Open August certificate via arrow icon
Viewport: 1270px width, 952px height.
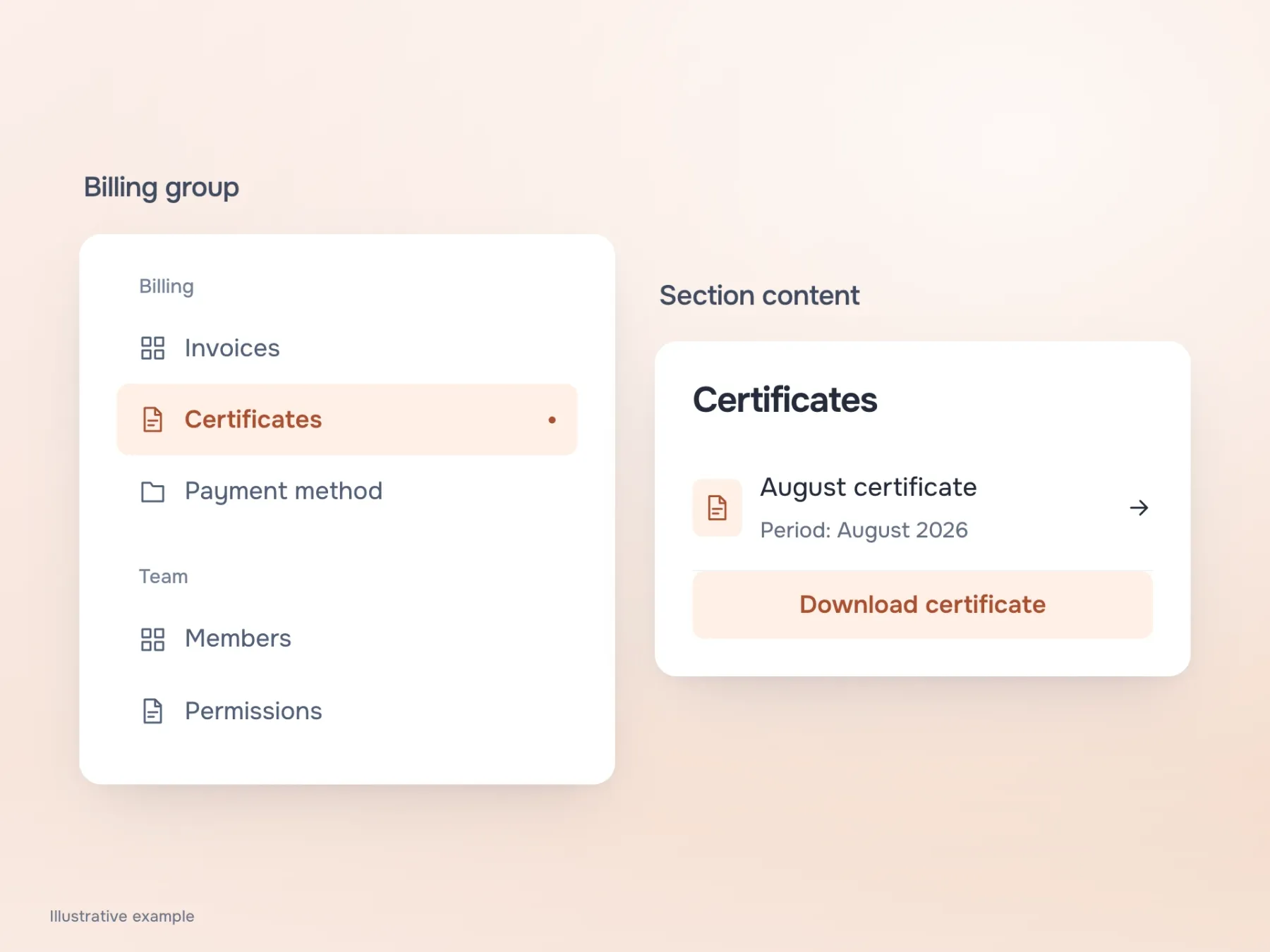click(1139, 508)
